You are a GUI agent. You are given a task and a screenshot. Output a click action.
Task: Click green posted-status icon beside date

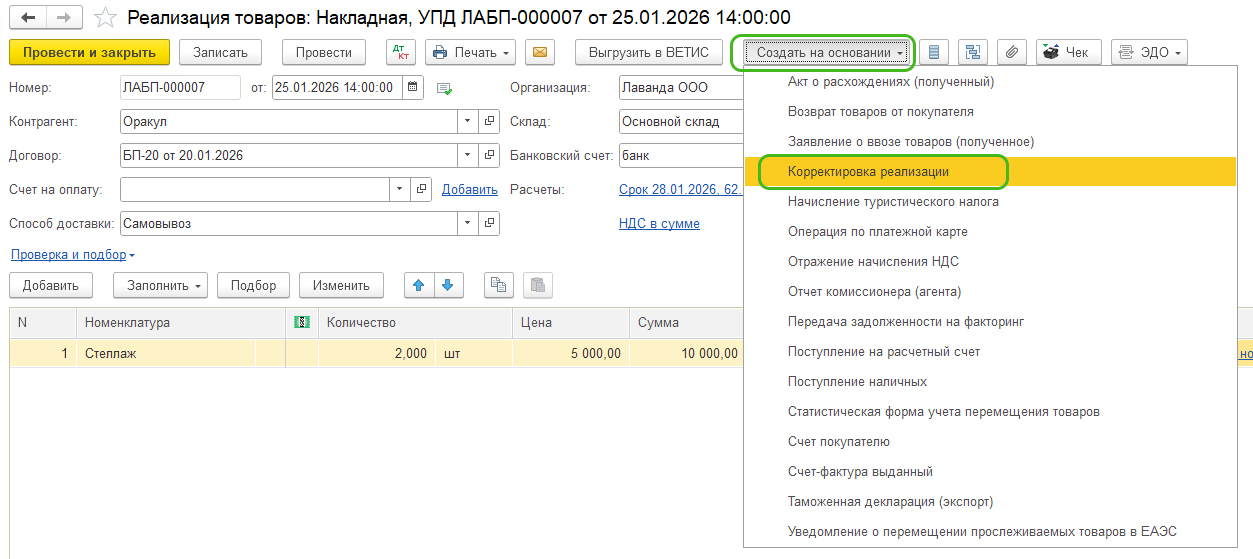point(444,88)
